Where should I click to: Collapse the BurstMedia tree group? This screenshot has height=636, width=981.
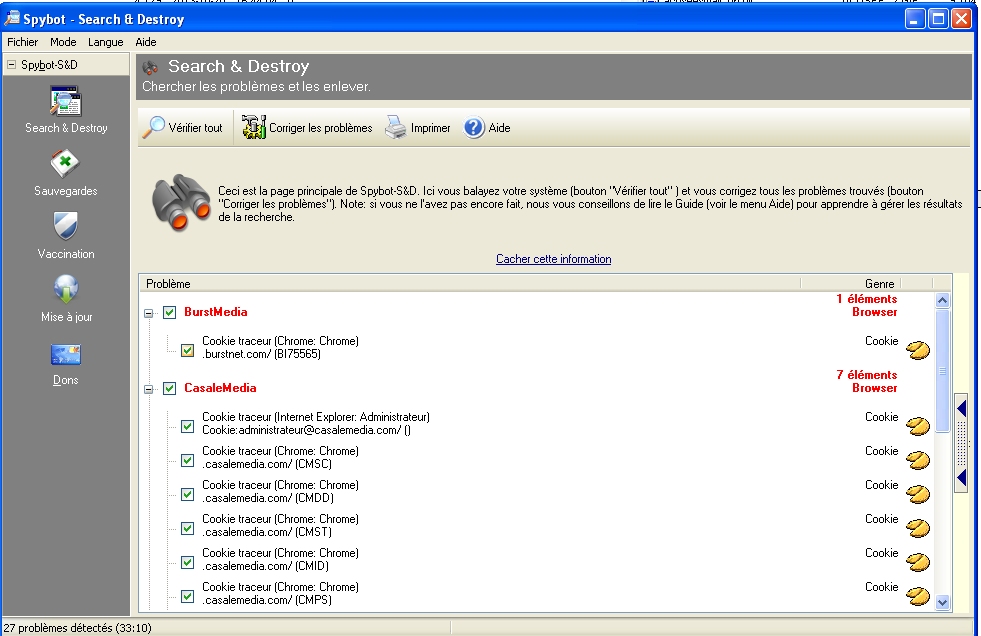pos(149,313)
